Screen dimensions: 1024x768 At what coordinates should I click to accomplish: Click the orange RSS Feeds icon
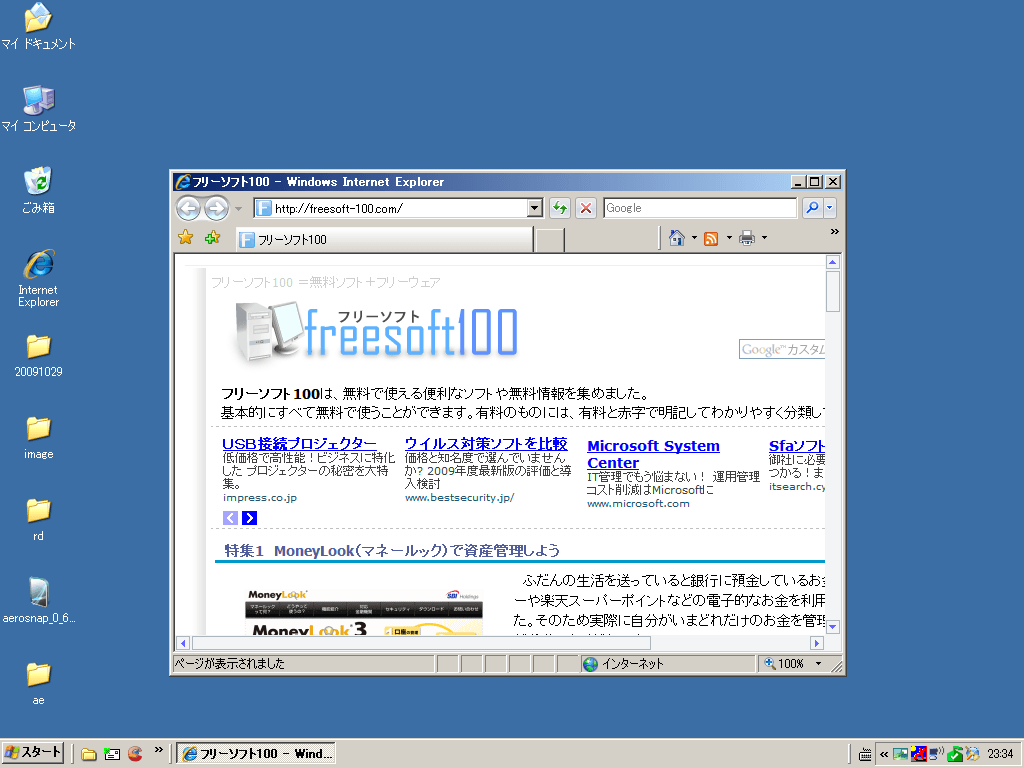click(x=711, y=239)
